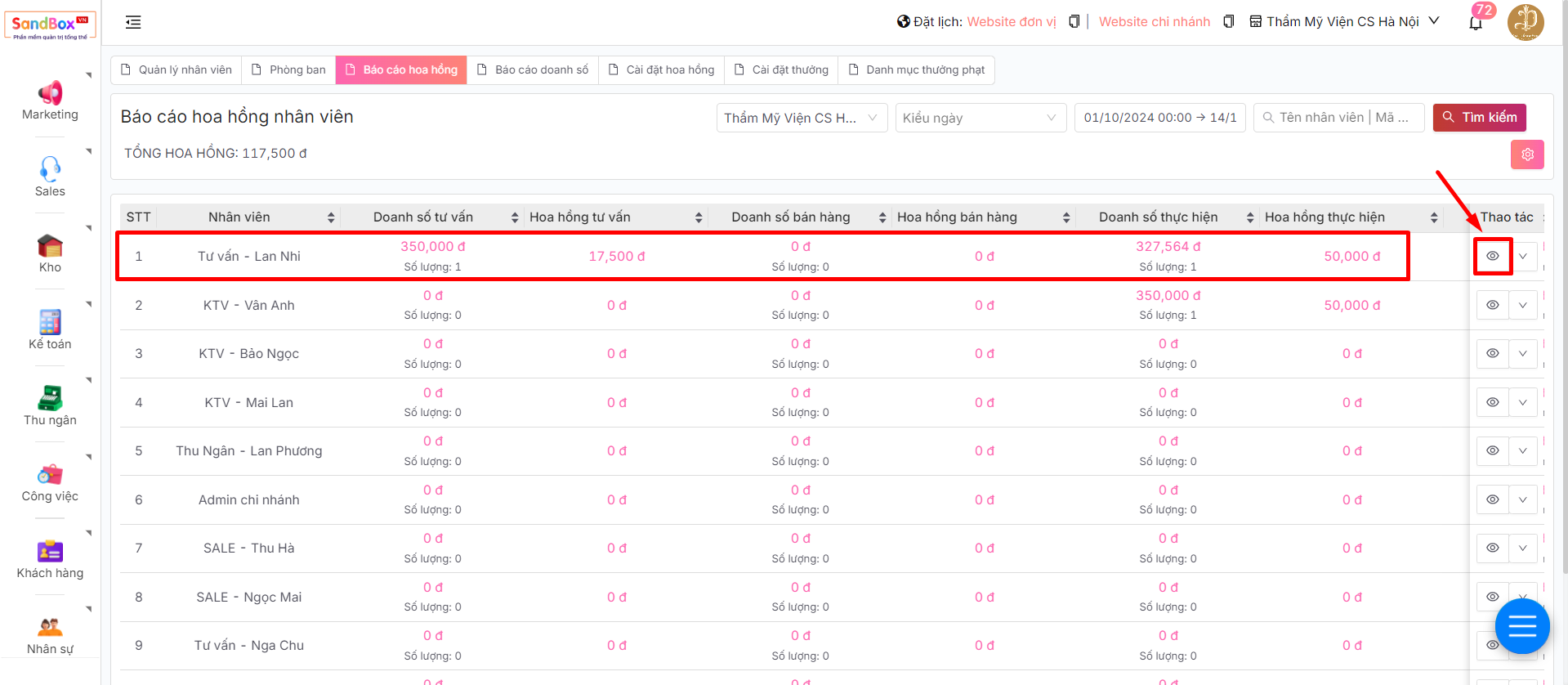The image size is (1568, 685).
Task: Click the Tìm kiếm search button
Action: click(1479, 118)
